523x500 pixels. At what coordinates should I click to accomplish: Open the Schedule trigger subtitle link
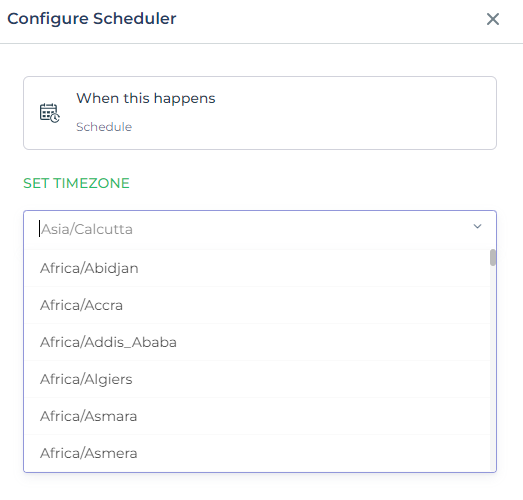coord(104,127)
